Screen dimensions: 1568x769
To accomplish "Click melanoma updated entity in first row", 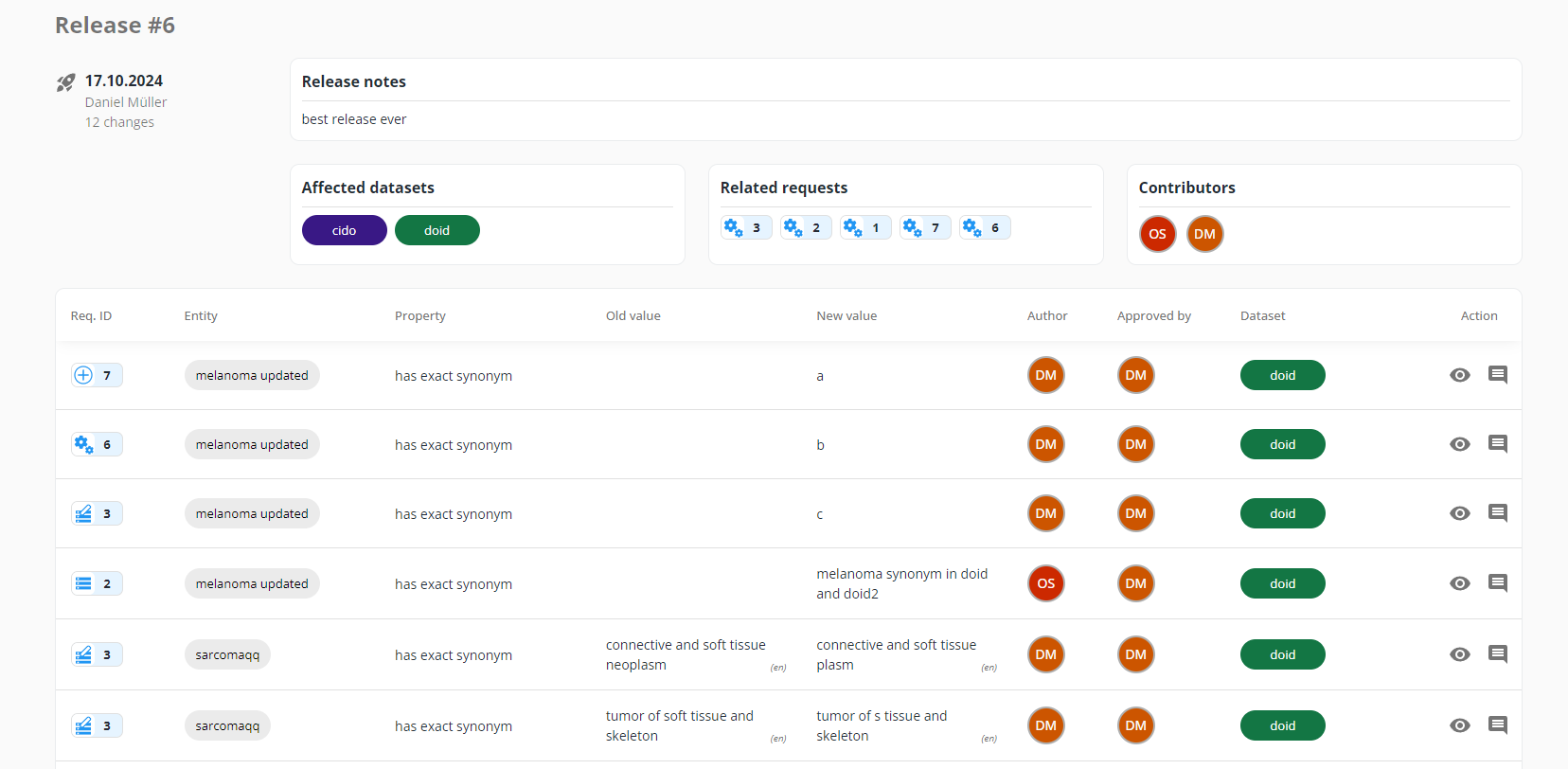I will coord(252,376).
